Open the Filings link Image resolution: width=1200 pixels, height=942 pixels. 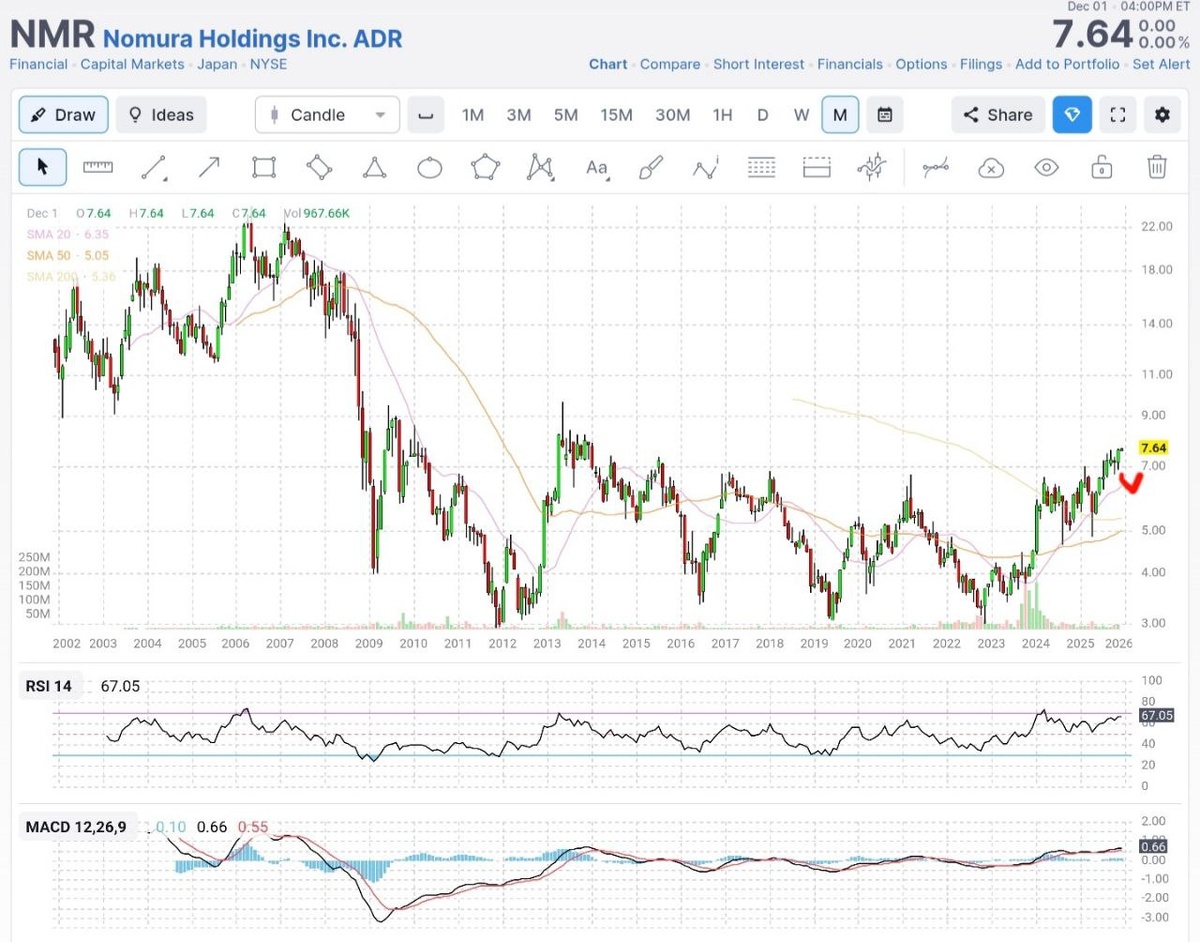pyautogui.click(x=981, y=64)
